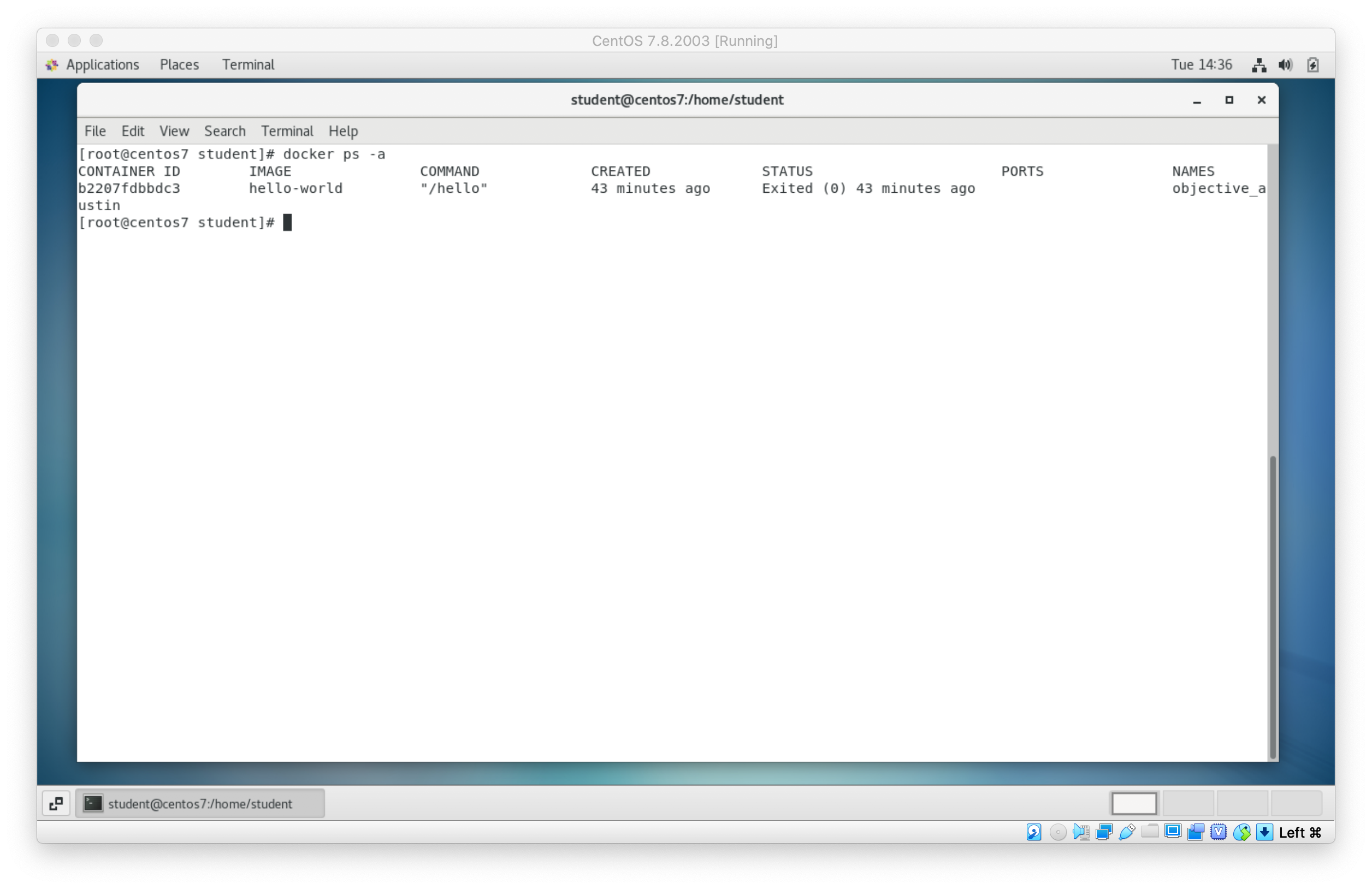Open the USB devices indicator icon
This screenshot has width=1372, height=889.
[x=1126, y=832]
